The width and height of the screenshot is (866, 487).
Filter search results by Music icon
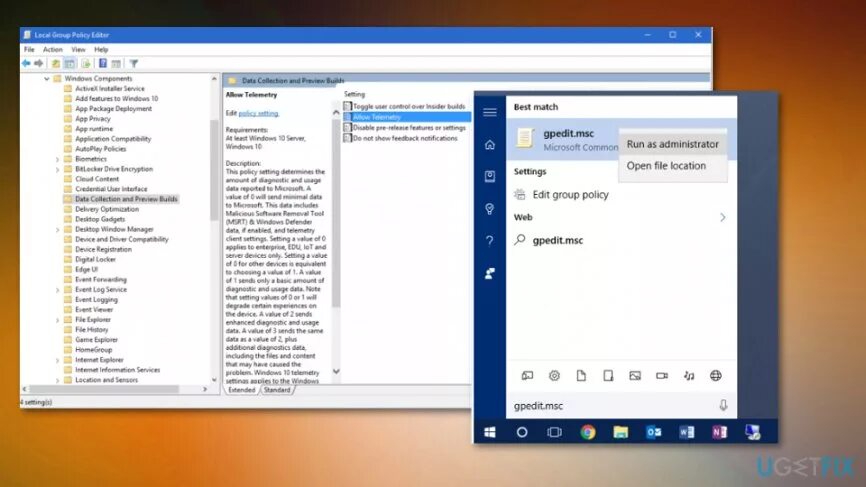689,375
